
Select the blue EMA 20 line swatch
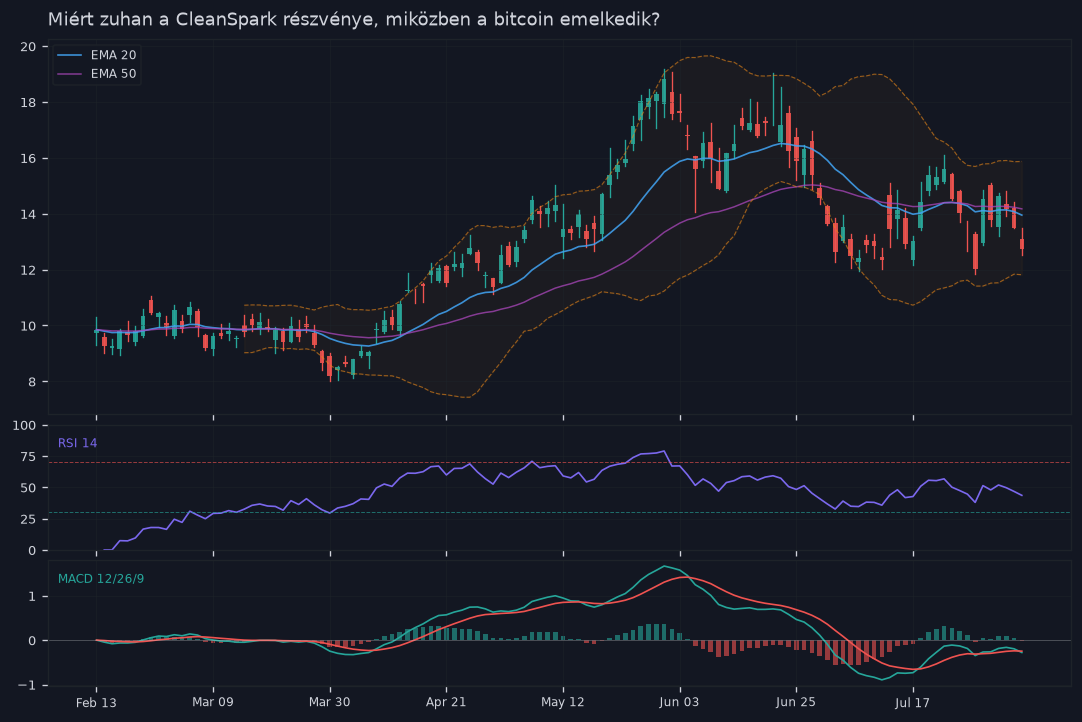coord(69,55)
